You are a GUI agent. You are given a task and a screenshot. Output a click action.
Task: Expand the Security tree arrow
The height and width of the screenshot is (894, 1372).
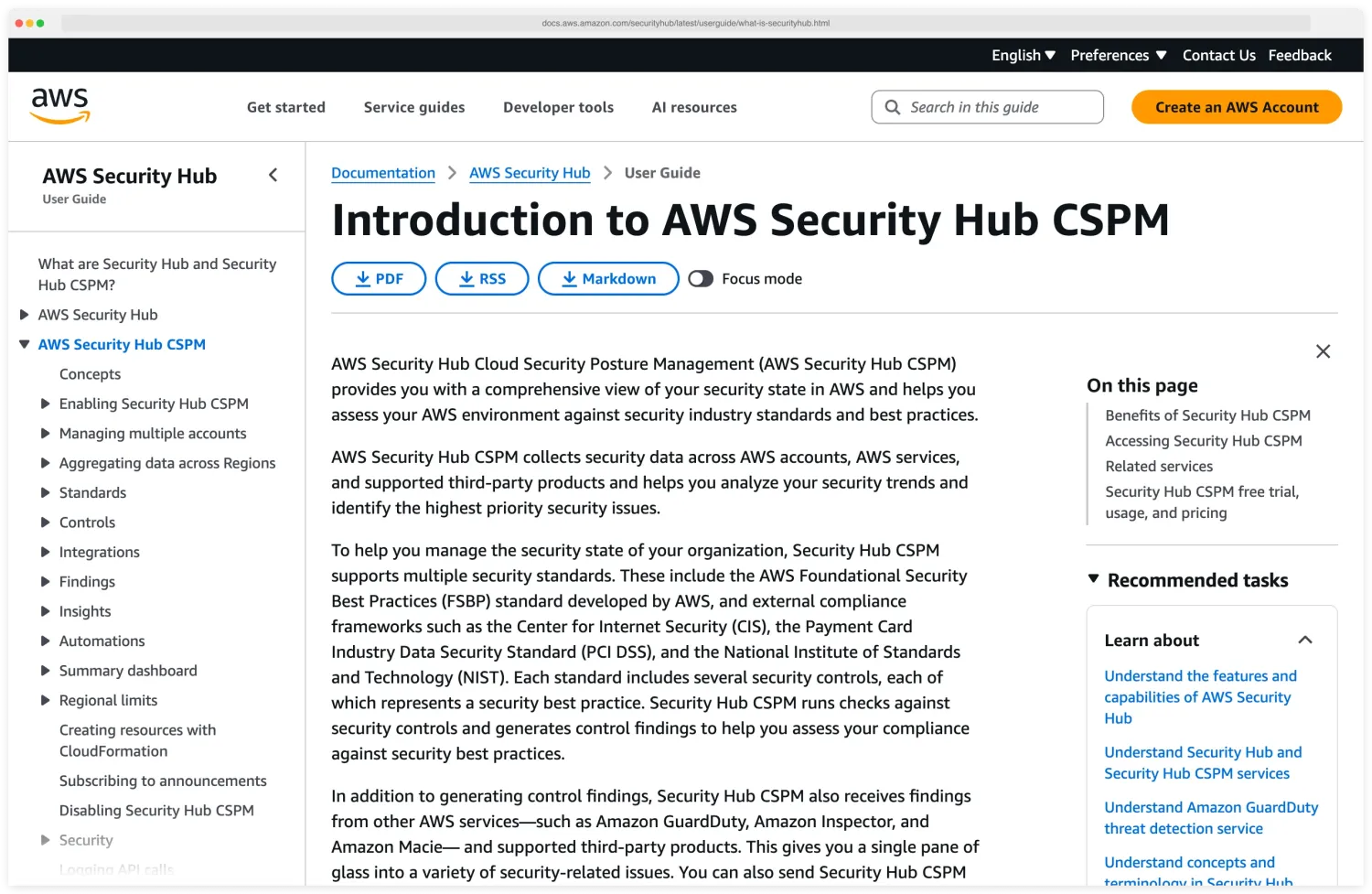46,840
